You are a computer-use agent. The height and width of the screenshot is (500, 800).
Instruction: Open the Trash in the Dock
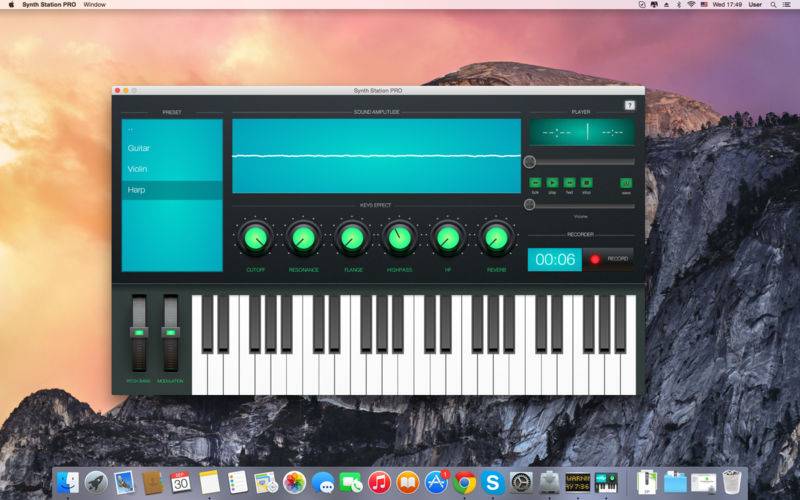(x=732, y=482)
